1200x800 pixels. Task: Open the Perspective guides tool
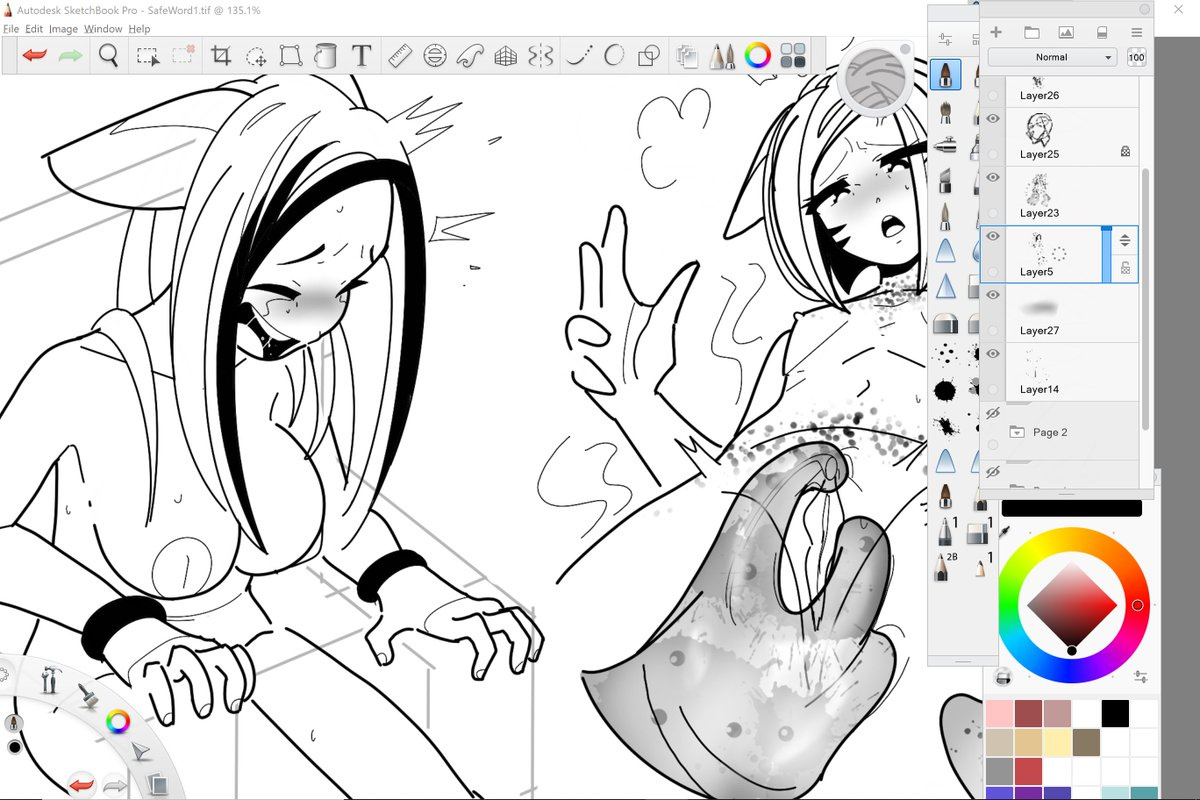coord(505,56)
